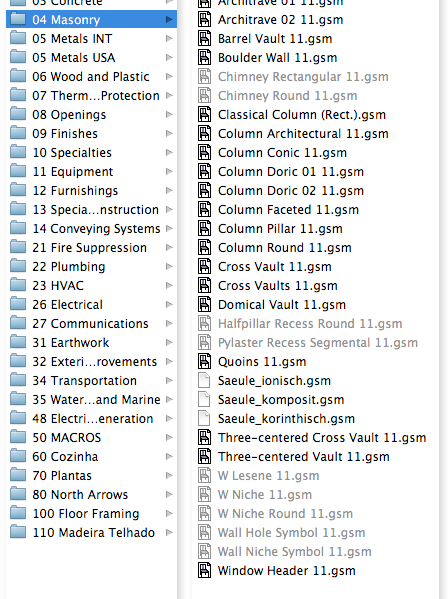Click the blank document icon of Saeule_komposit.gsm
The image size is (448, 599).
point(204,400)
